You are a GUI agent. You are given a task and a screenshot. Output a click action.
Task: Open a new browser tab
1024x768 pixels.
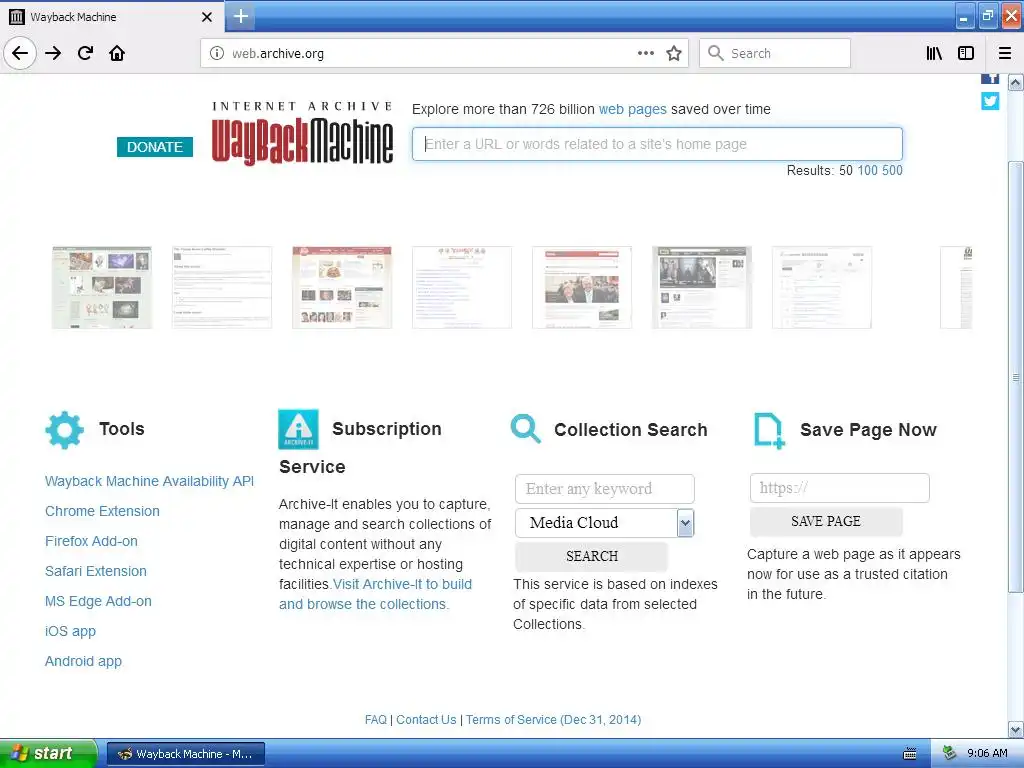tap(240, 16)
